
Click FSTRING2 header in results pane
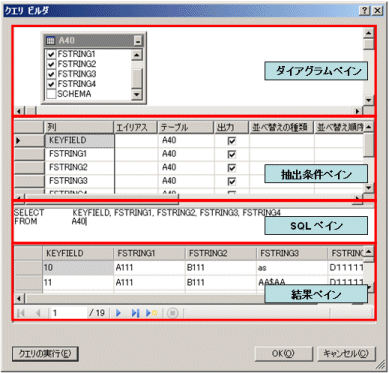[221, 253]
